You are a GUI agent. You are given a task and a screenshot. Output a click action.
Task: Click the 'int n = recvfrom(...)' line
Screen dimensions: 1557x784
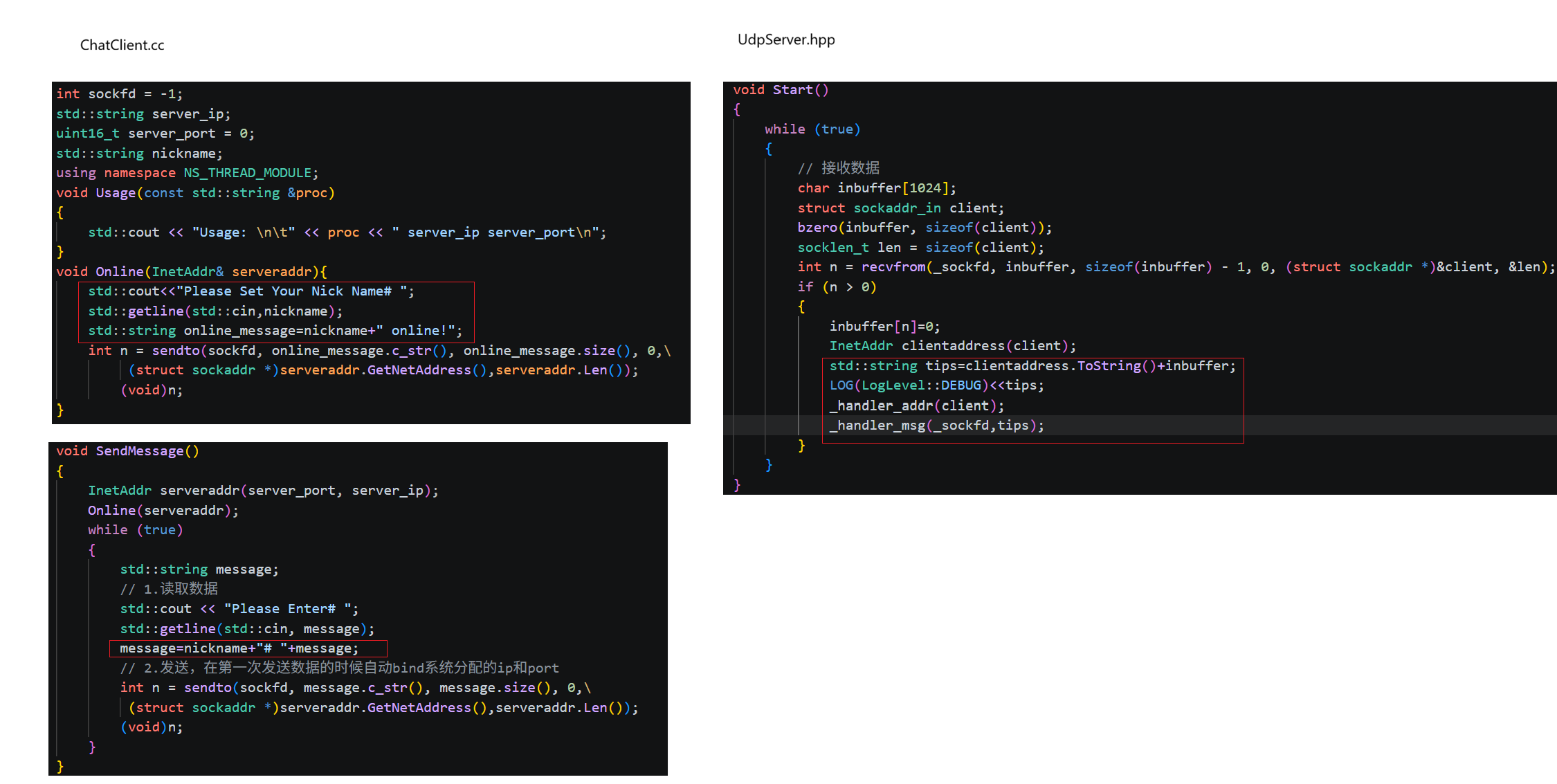pyautogui.click(x=1176, y=267)
